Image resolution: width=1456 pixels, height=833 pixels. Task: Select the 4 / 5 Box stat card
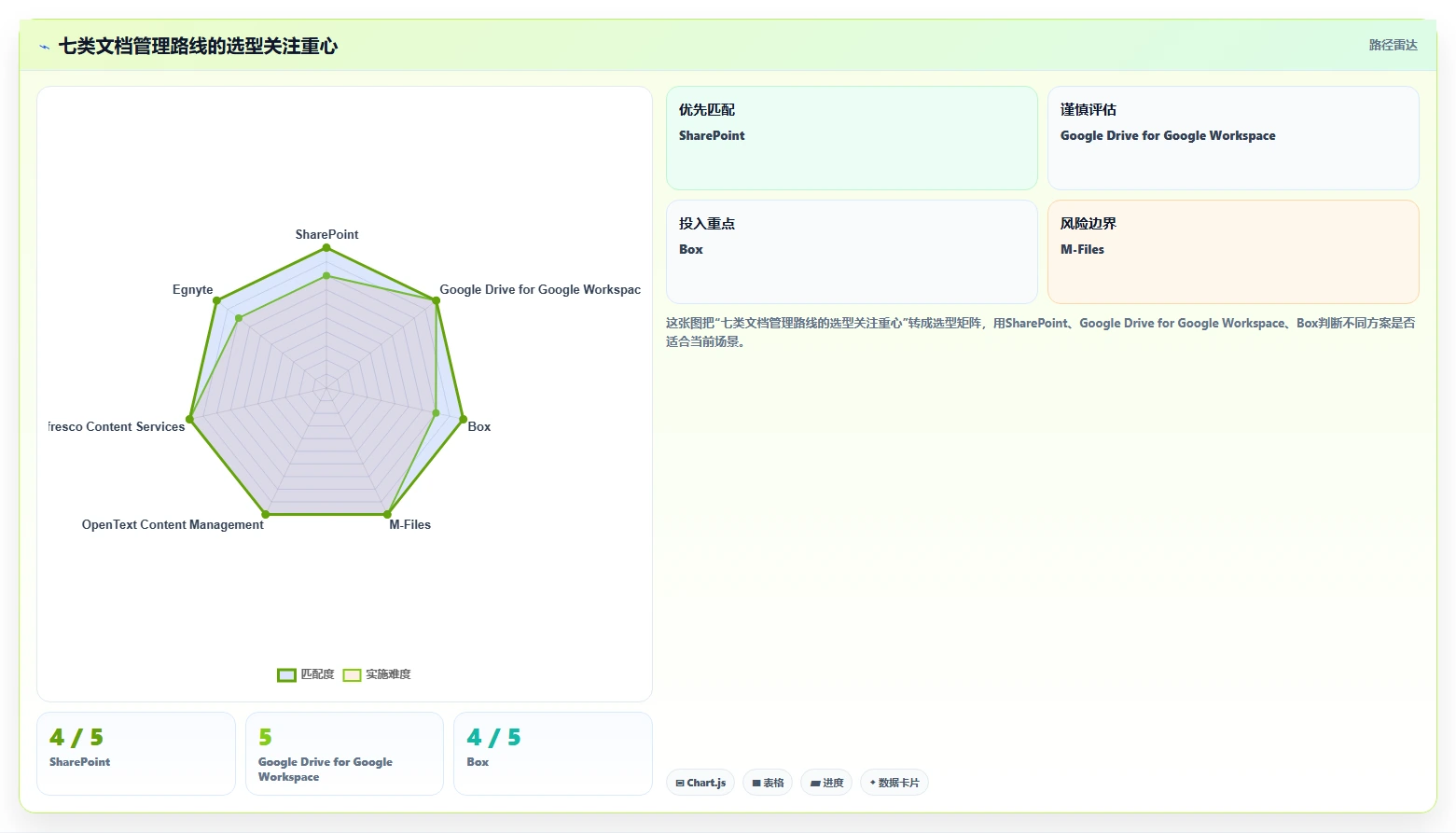552,754
